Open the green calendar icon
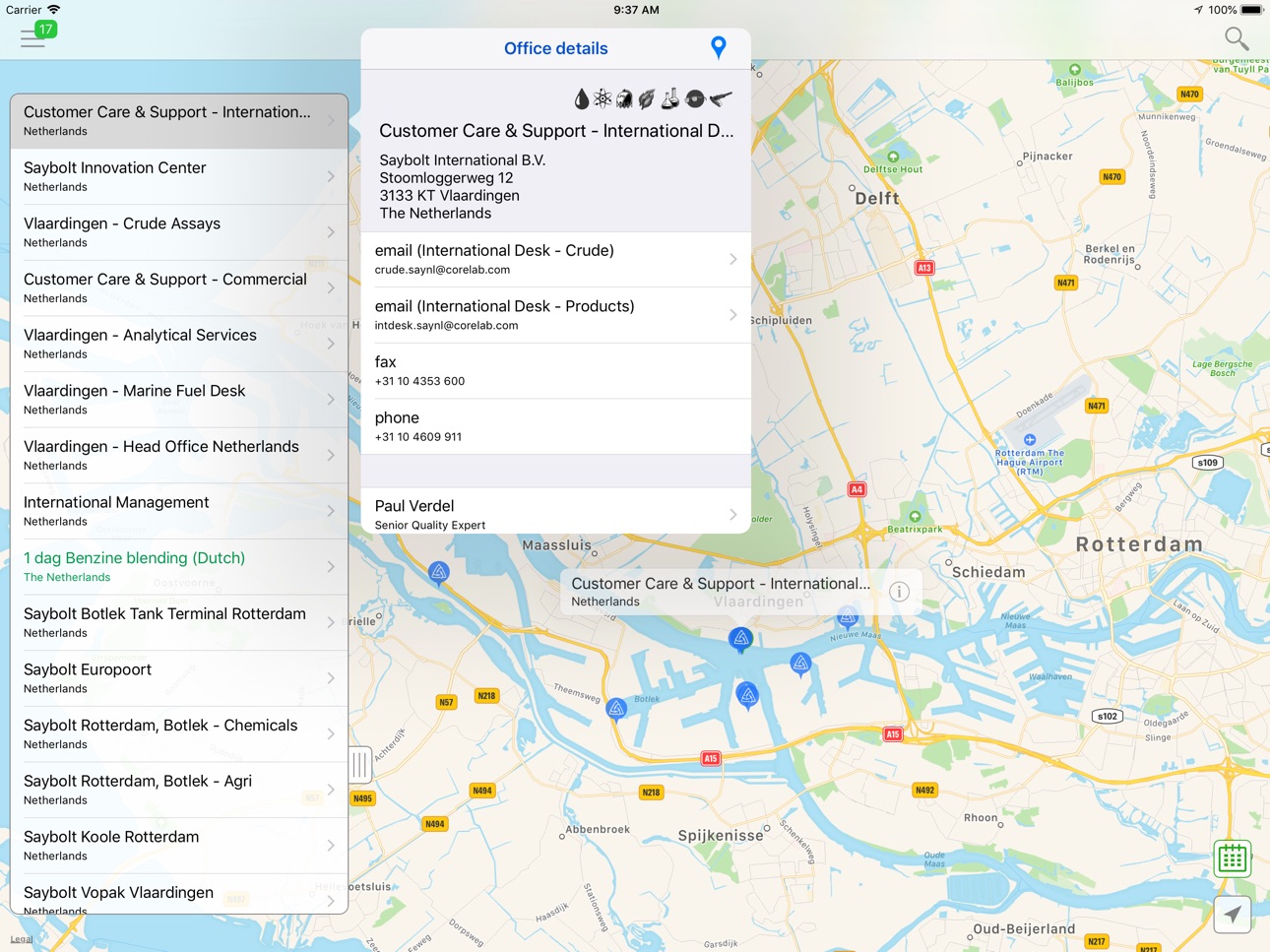The image size is (1270, 952). [1232, 858]
